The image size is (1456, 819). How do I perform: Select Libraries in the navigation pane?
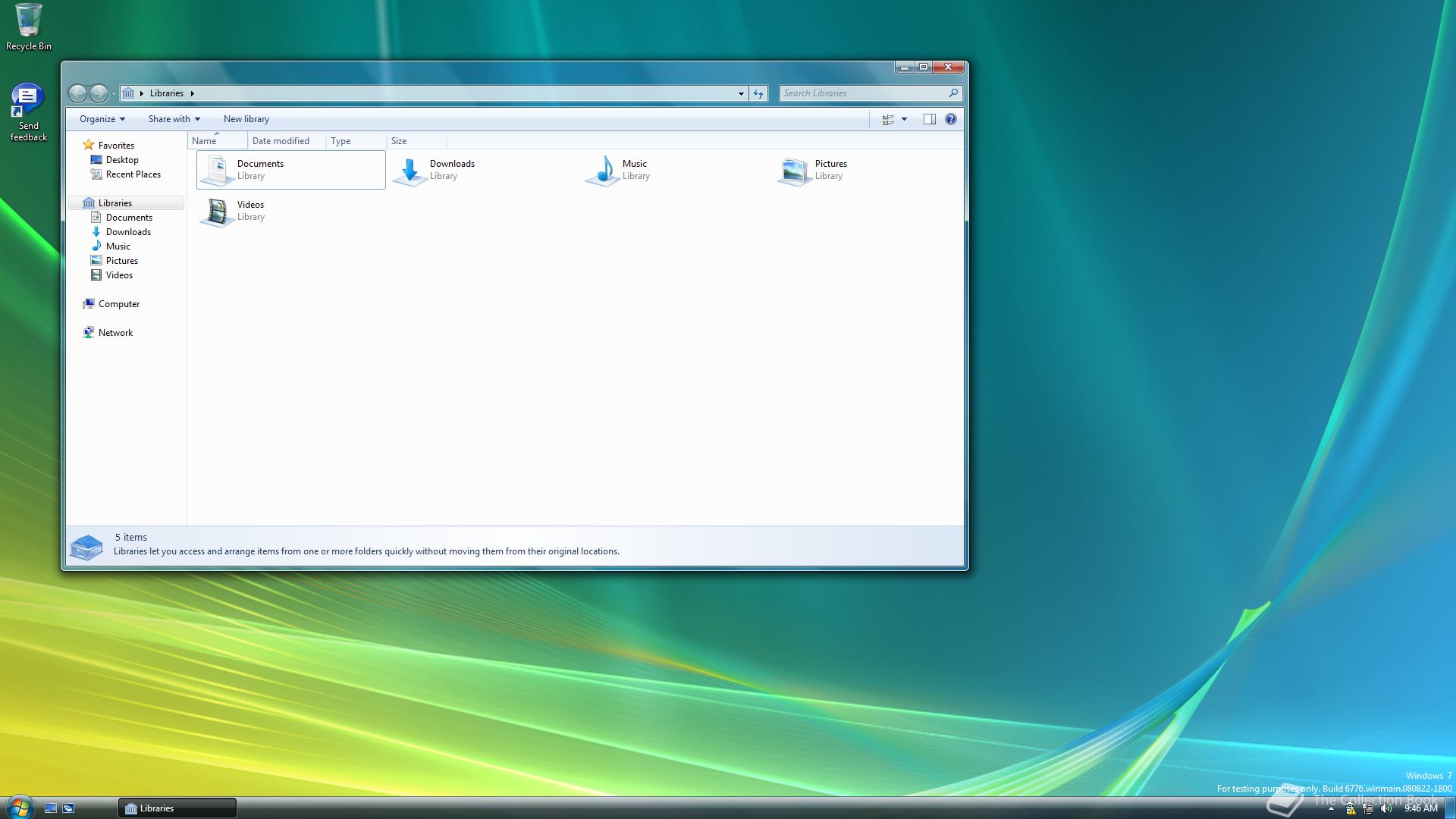point(125,203)
